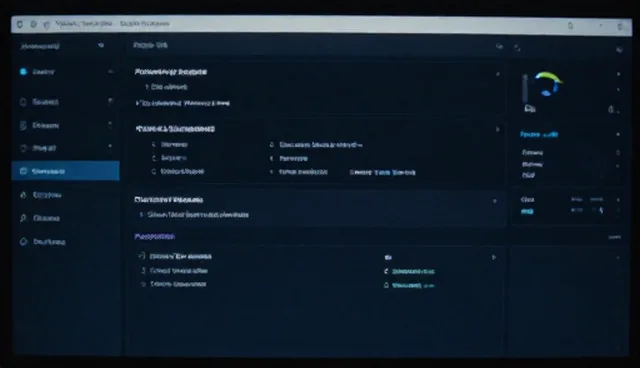Click the second header icon right of the main title
The width and height of the screenshot is (640, 368).
point(517,48)
